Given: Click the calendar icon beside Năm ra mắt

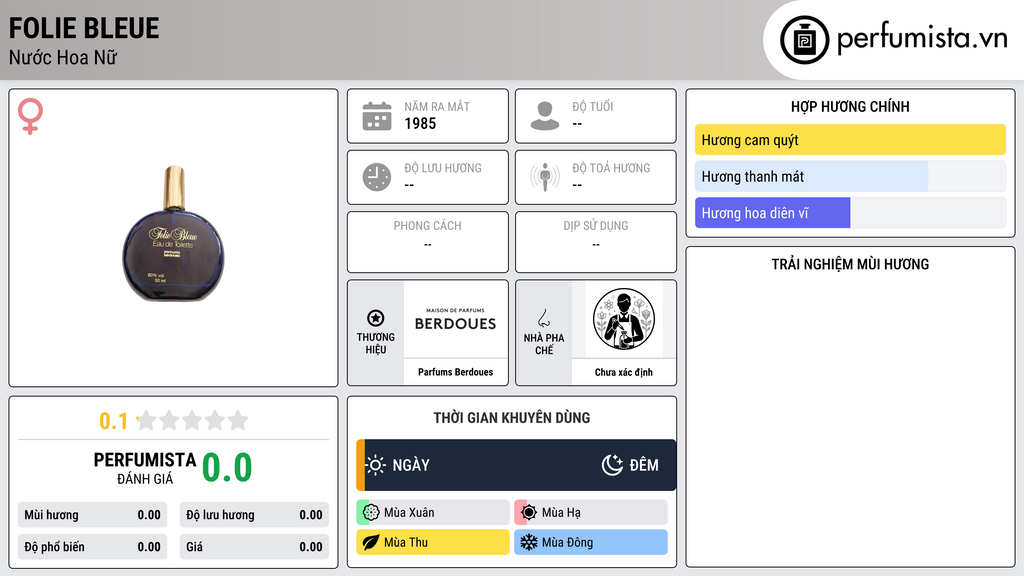Looking at the screenshot, I should [377, 116].
